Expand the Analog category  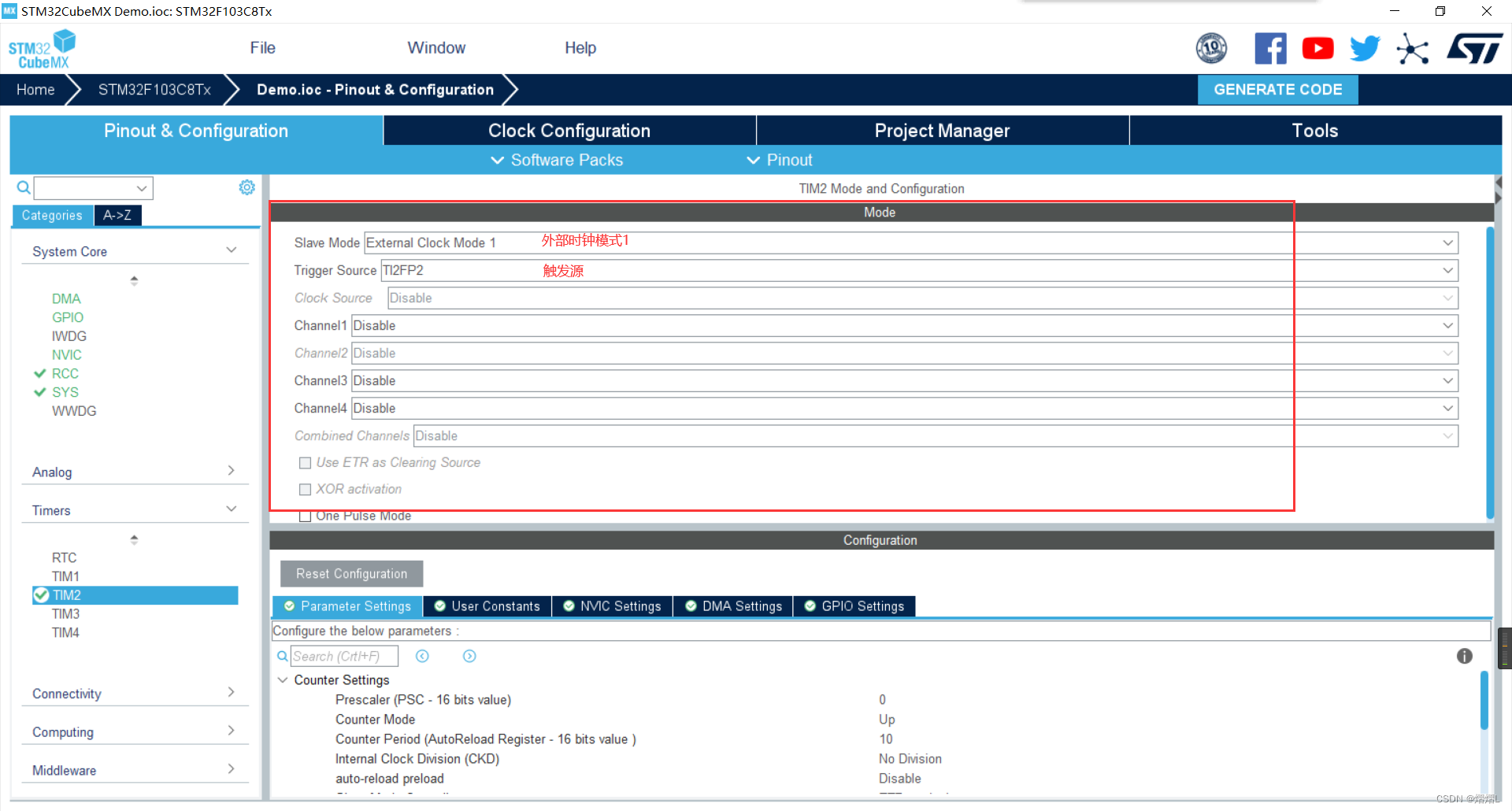click(x=232, y=471)
